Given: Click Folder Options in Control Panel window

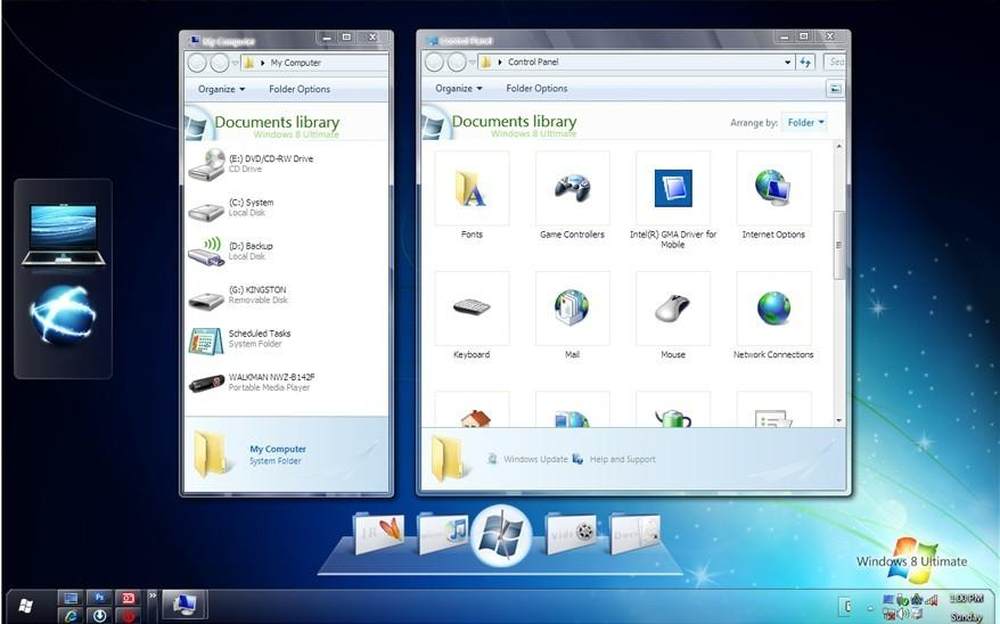Looking at the screenshot, I should pyautogui.click(x=537, y=89).
